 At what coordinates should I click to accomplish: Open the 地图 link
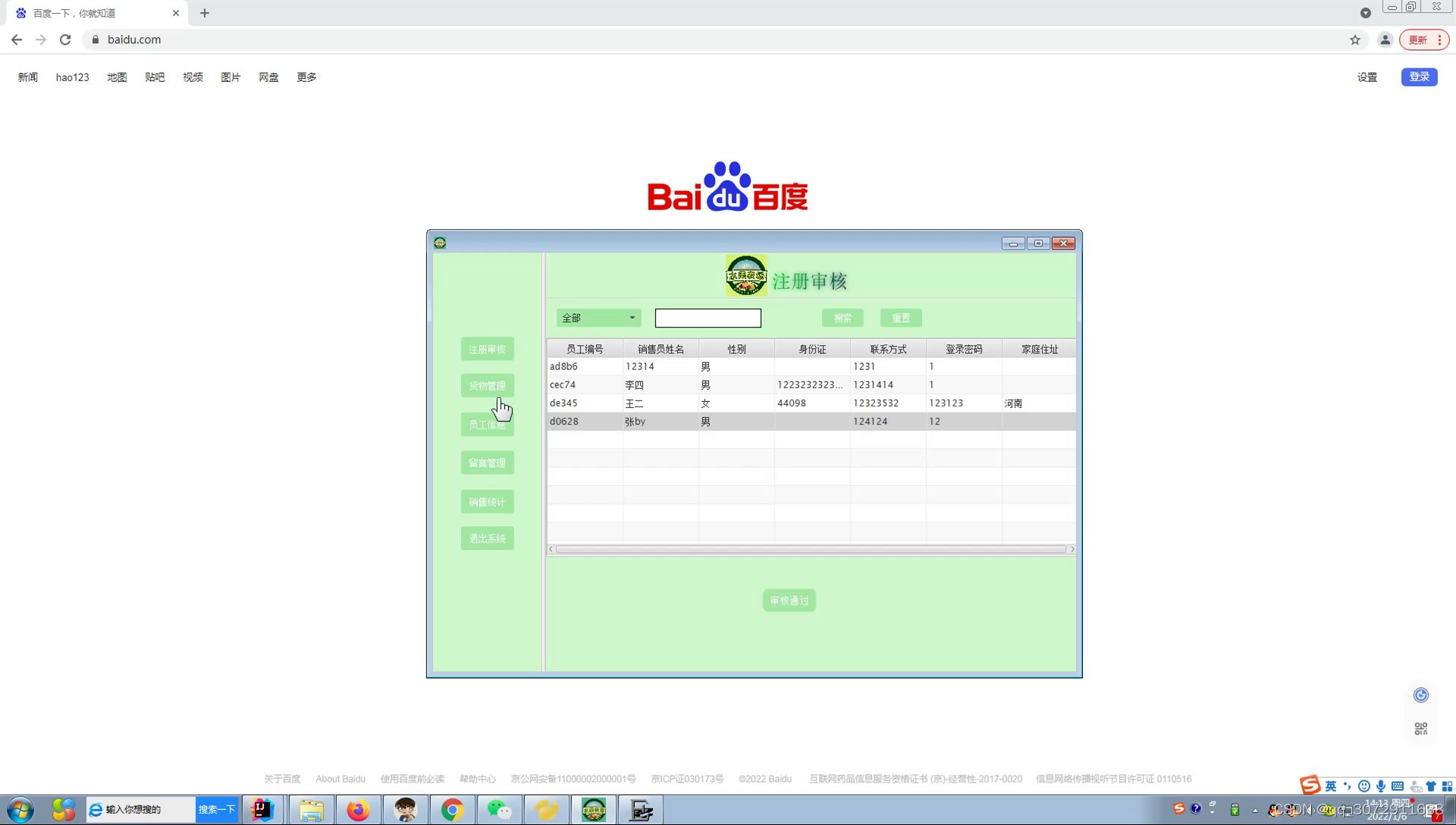click(117, 77)
